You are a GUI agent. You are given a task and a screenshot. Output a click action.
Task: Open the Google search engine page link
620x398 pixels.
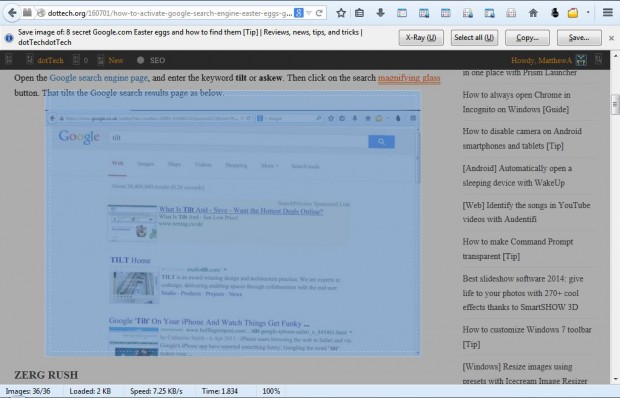[x=98, y=78]
